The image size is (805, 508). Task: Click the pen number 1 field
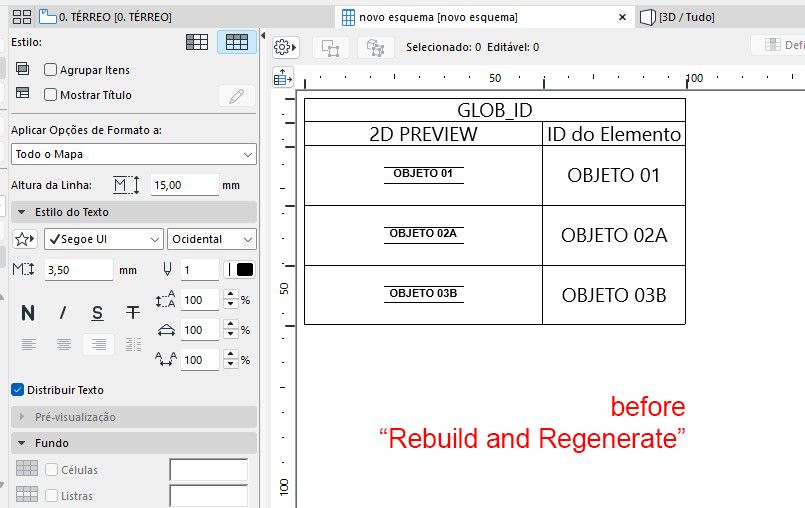(x=200, y=270)
